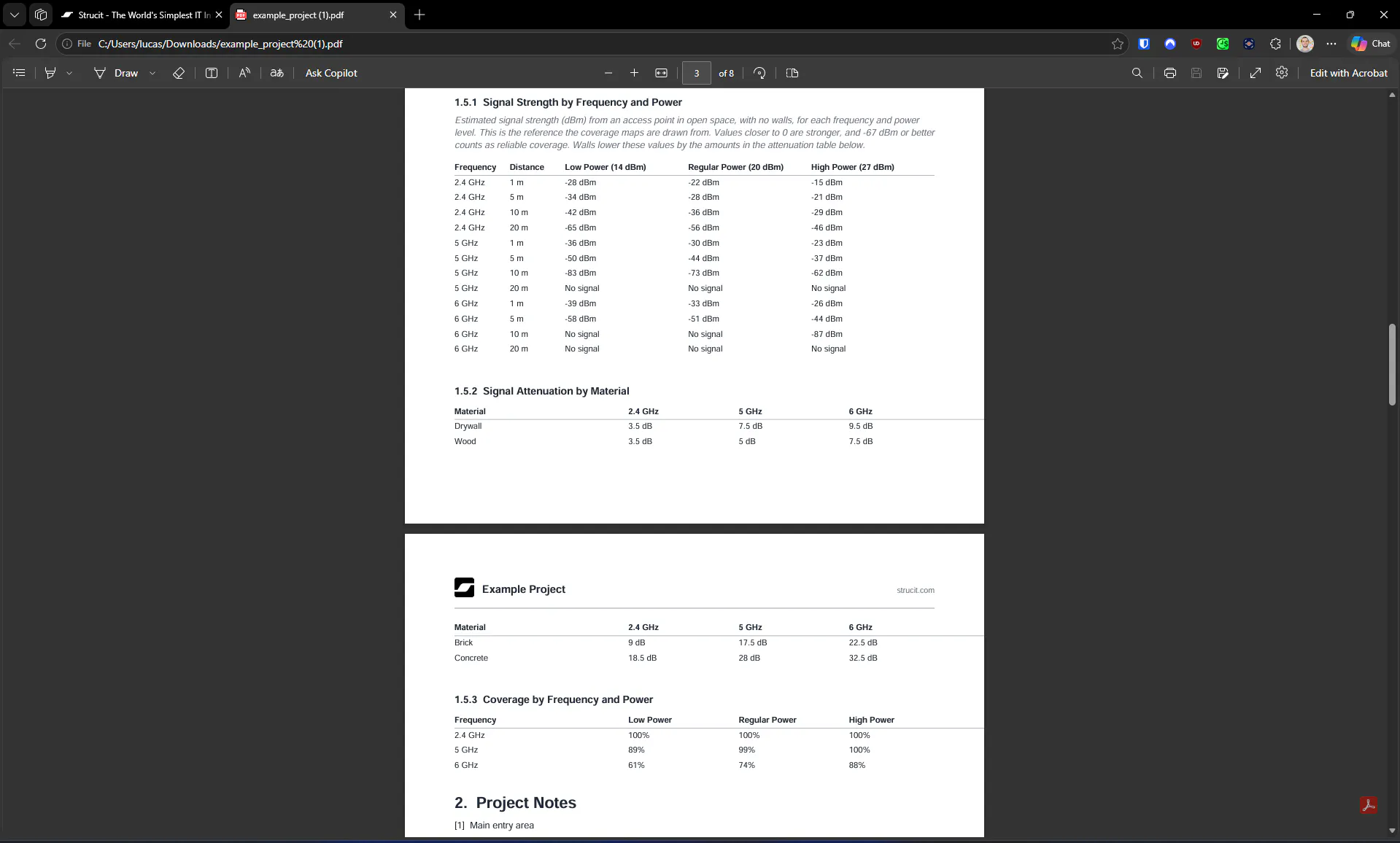This screenshot has height=843, width=1400.
Task: Click 'Drywall' material row
Action: pos(694,426)
